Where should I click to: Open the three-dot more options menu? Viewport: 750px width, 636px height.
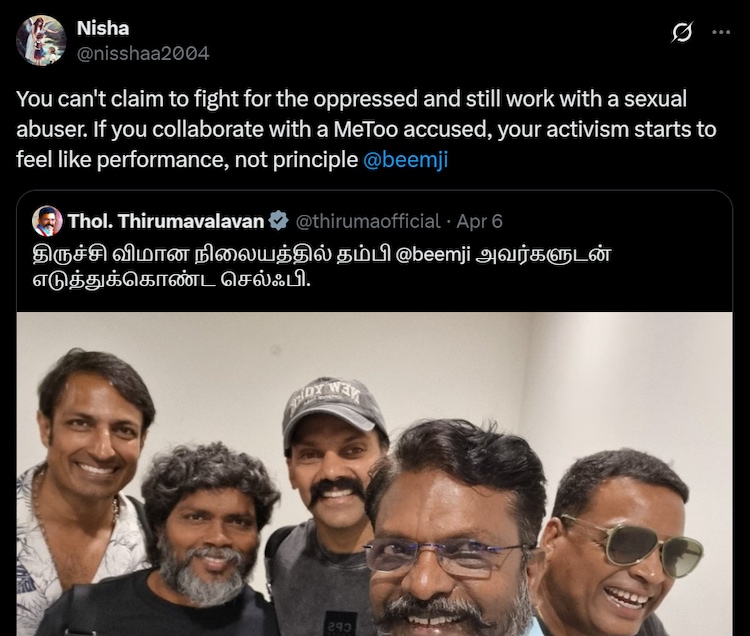(720, 32)
